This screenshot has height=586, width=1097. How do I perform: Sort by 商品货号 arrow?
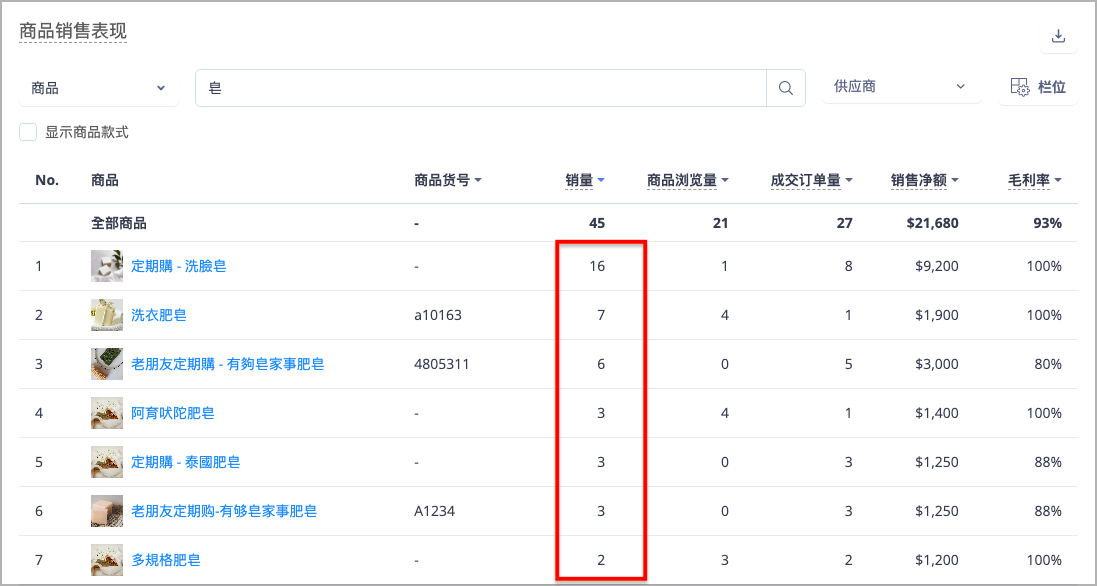point(479,180)
